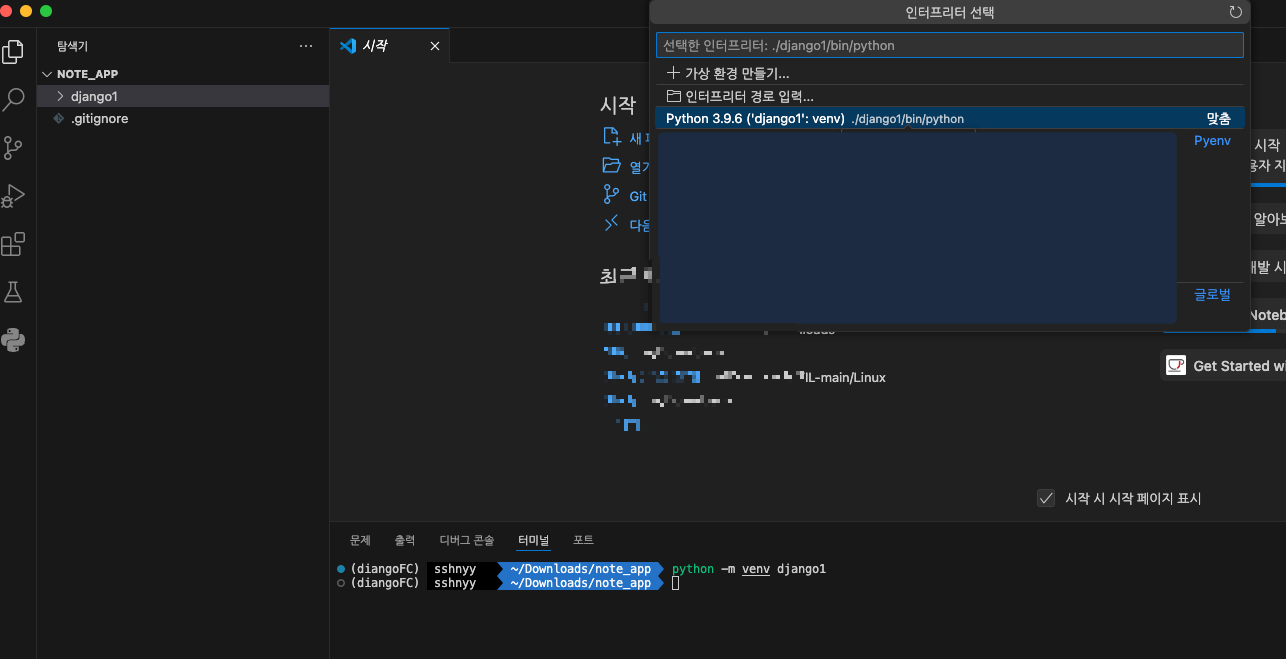
Task: Toggle 시작 시 시작 페이지 표시 checkbox
Action: (x=1046, y=498)
